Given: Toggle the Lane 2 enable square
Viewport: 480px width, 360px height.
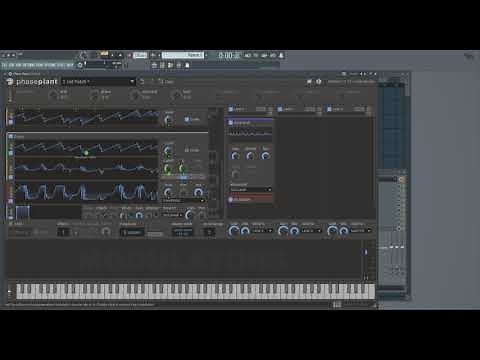Looking at the screenshot, I should pyautogui.click(x=280, y=109).
